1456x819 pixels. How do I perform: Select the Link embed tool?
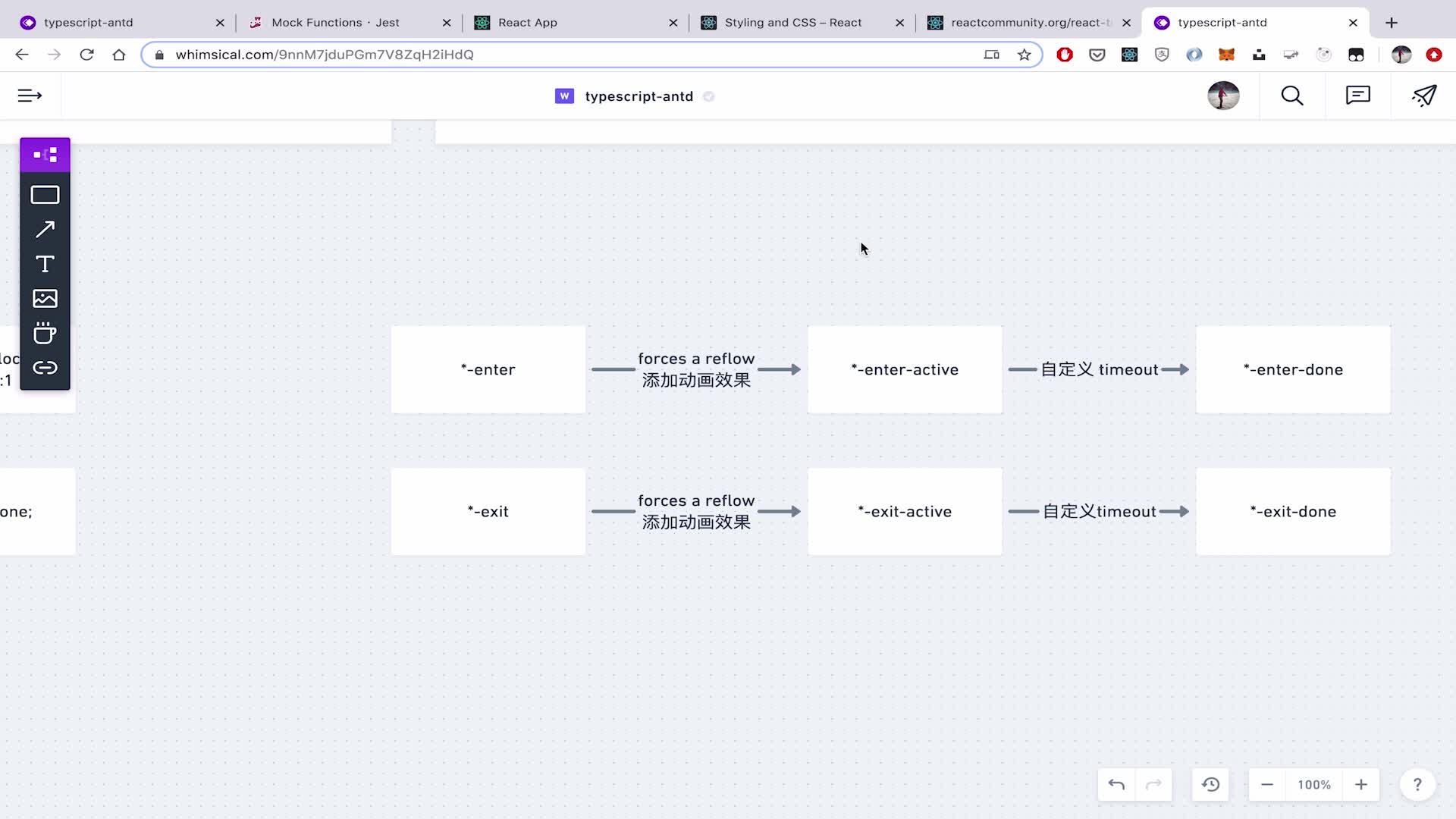click(45, 368)
